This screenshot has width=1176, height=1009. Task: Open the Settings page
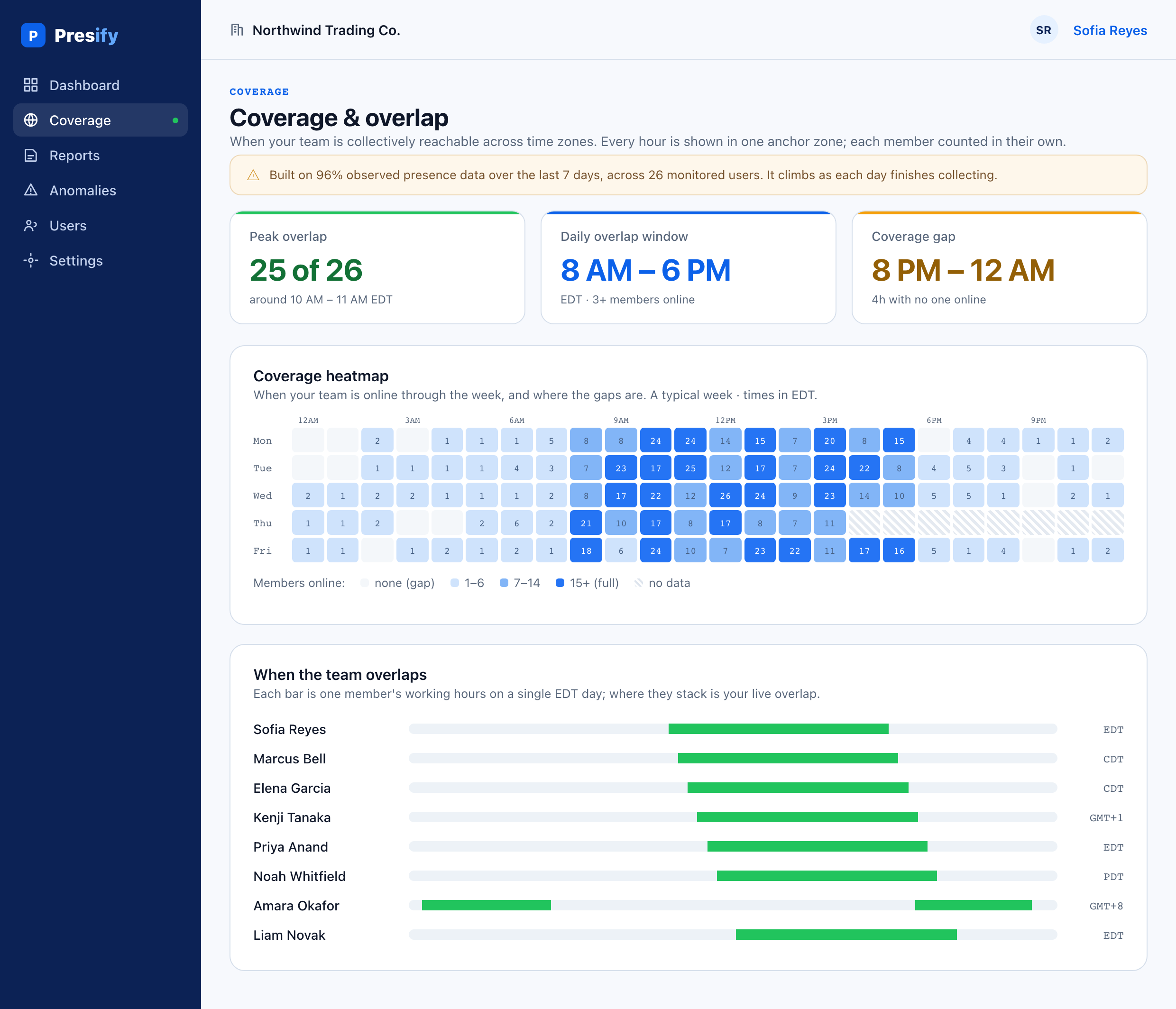tap(101, 260)
